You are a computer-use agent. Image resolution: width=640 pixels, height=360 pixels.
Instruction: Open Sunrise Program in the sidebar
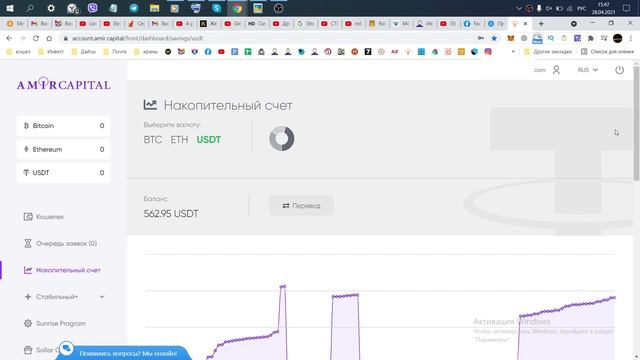pos(61,323)
